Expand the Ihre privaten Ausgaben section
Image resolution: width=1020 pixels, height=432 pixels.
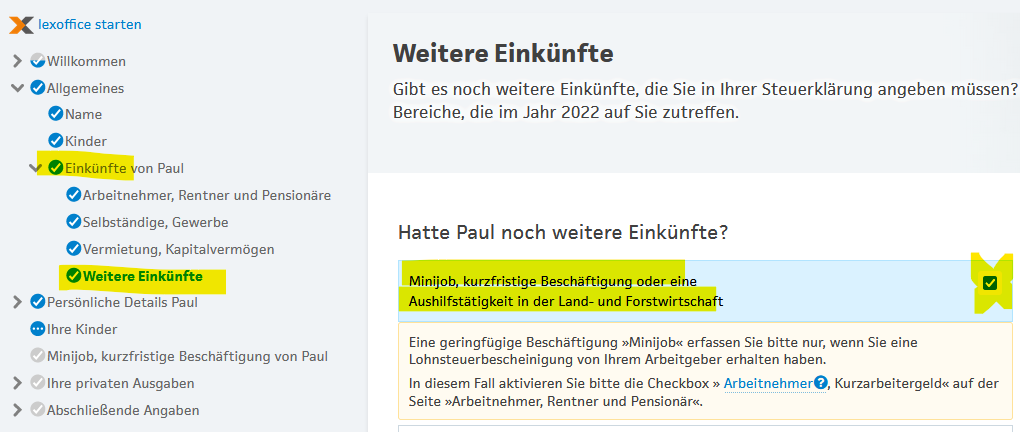coord(17,383)
